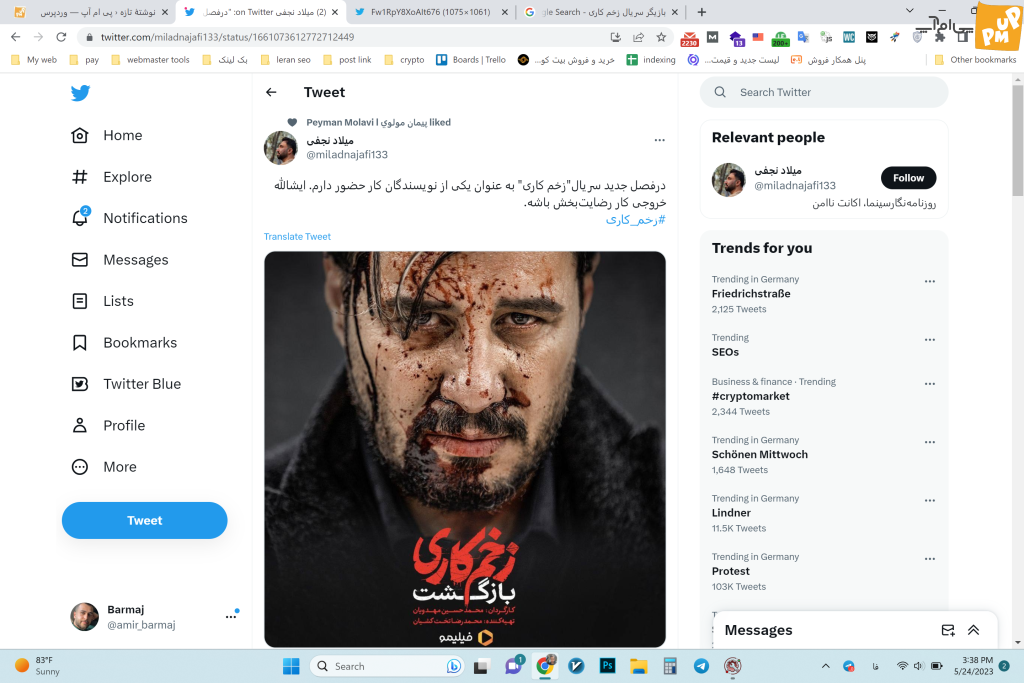The height and width of the screenshot is (683, 1024).
Task: Open Telegram from the taskbar
Action: coord(701,666)
